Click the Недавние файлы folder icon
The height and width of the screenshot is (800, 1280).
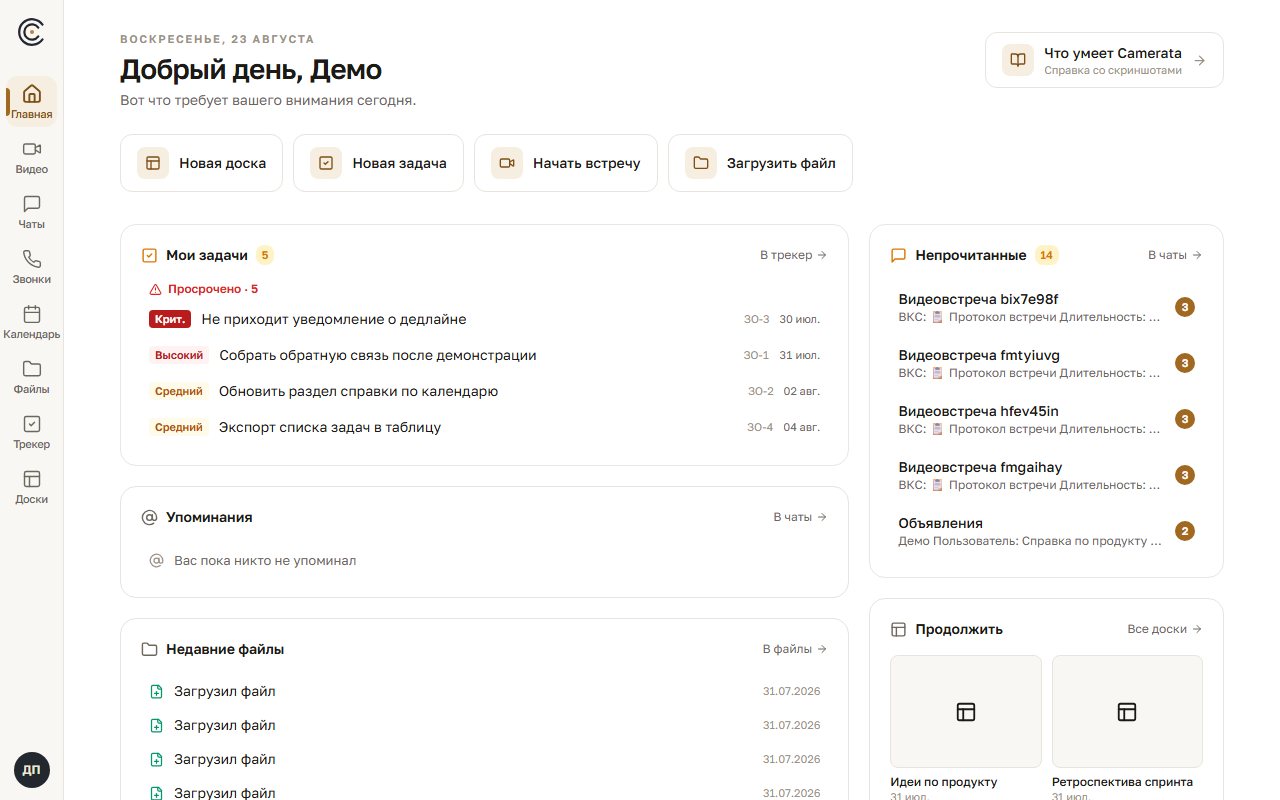click(x=150, y=649)
